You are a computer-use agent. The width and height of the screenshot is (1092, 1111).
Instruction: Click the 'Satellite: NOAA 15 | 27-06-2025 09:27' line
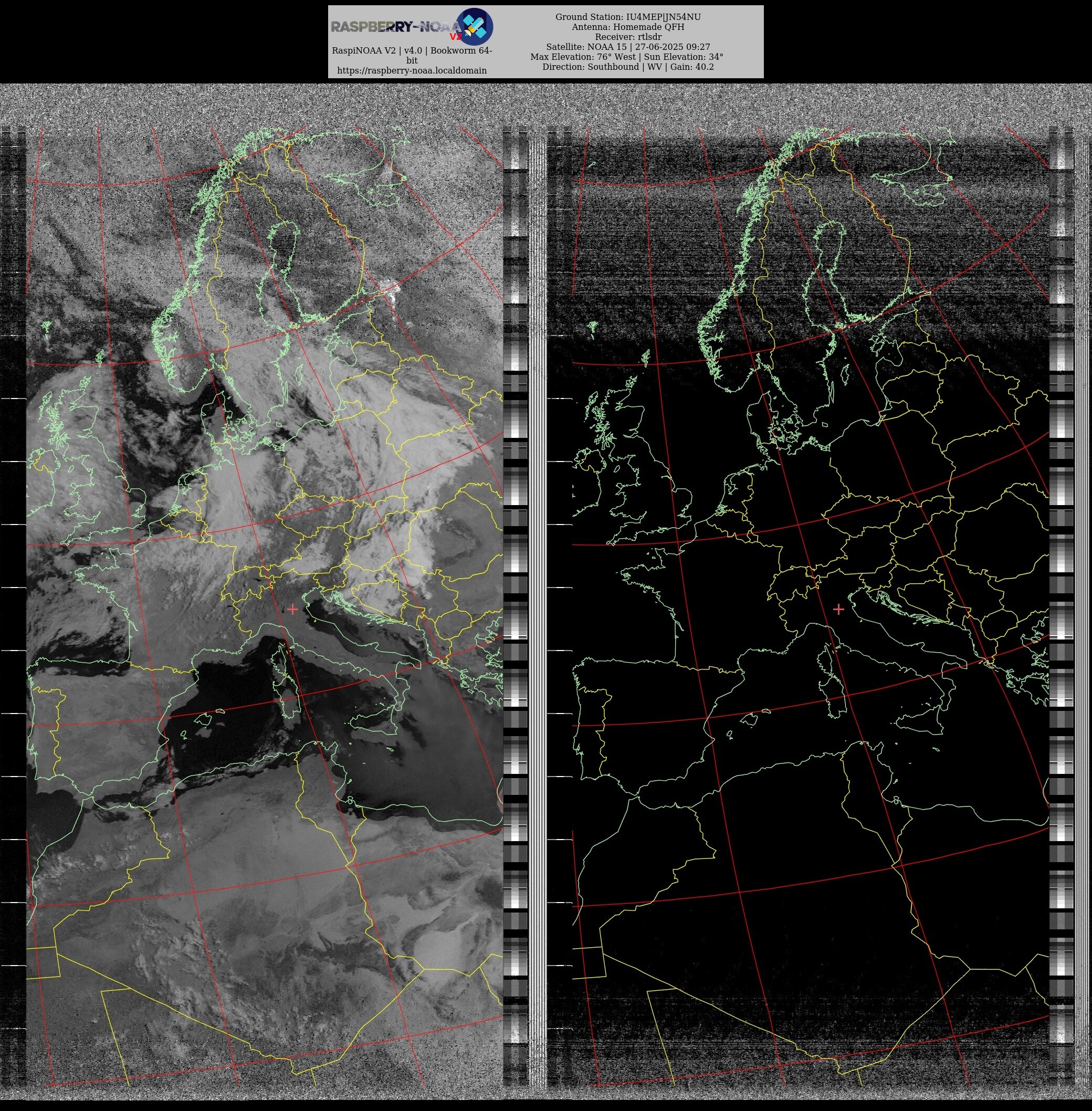click(x=628, y=47)
